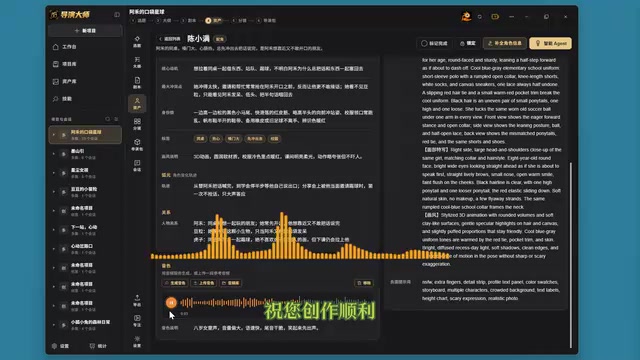The width and height of the screenshot is (640, 360).
Task: Expand the project row directly above 豆豆的小冒险
Action: coord(53,173)
